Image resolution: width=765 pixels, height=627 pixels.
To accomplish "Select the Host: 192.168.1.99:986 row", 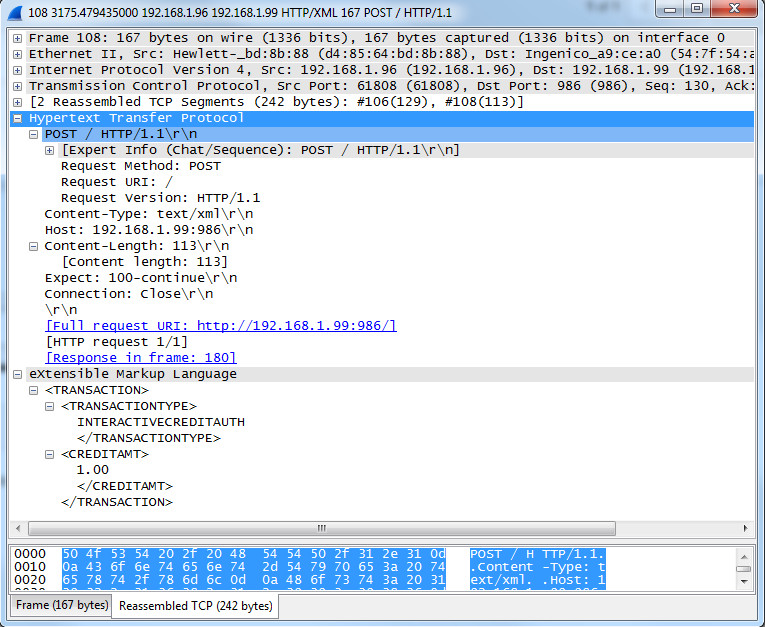I will 149,230.
